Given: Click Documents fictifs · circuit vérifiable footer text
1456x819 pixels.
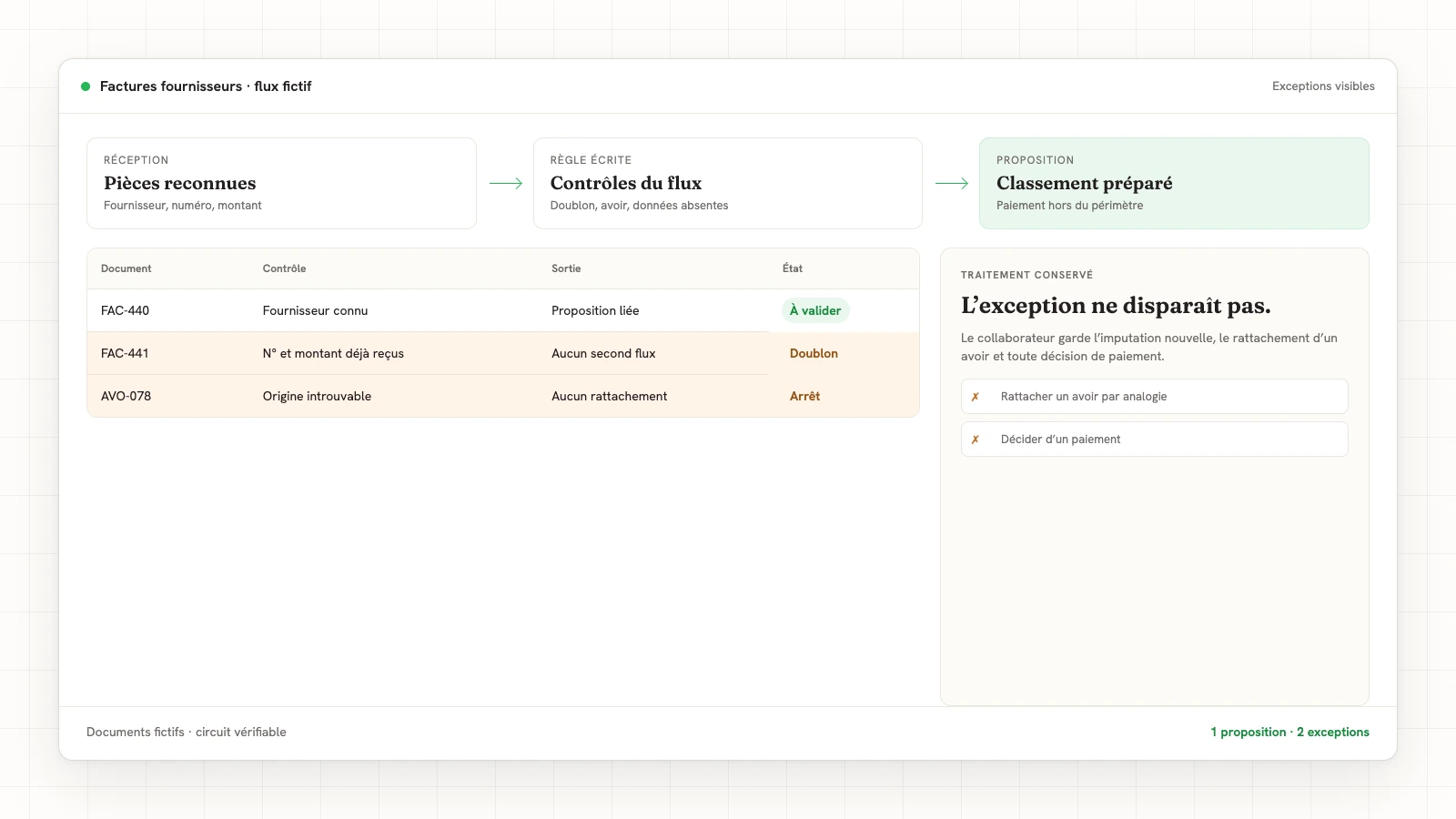Looking at the screenshot, I should (187, 732).
